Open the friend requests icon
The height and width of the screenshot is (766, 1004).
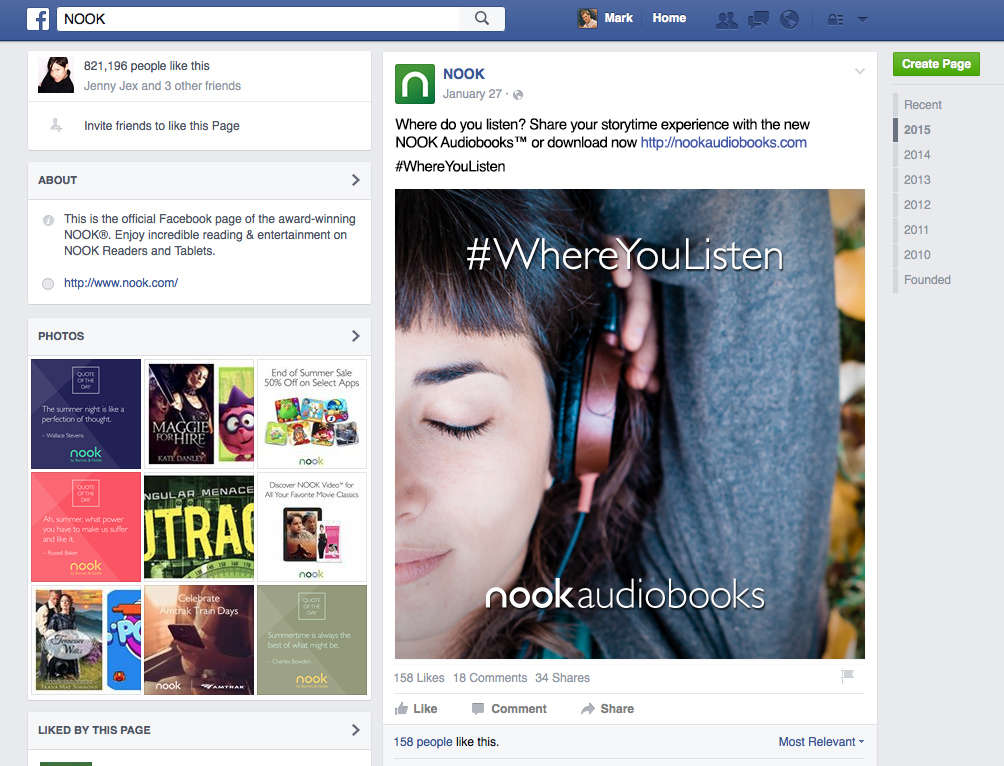726,20
